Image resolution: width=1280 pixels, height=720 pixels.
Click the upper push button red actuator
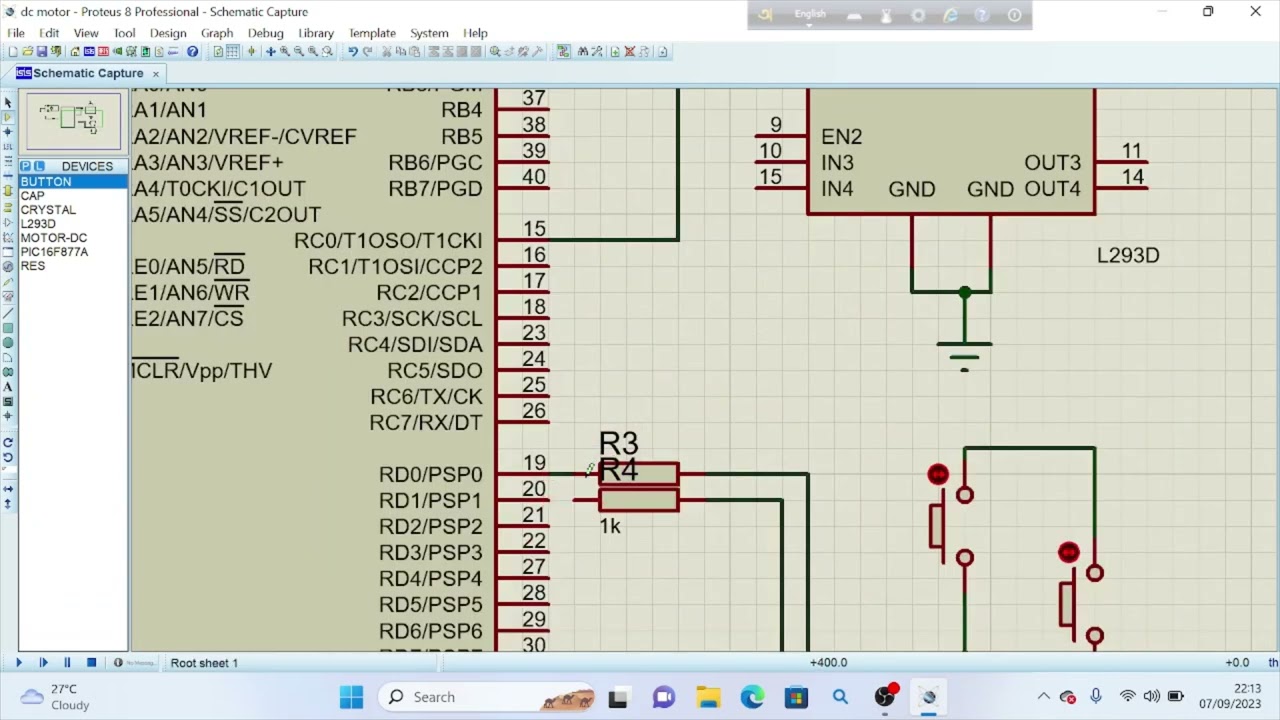tap(938, 475)
